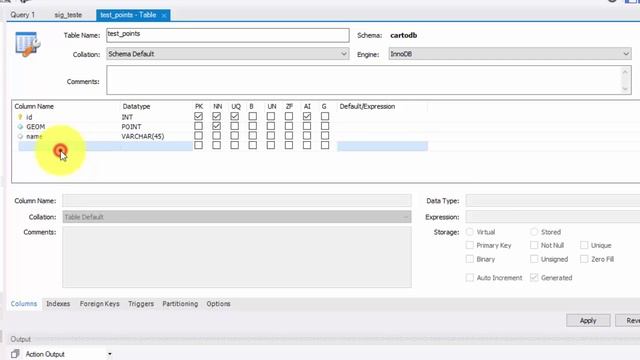Click the Action Output panel icon
Viewport: 640px width, 360px height.
pyautogui.click(x=15, y=354)
